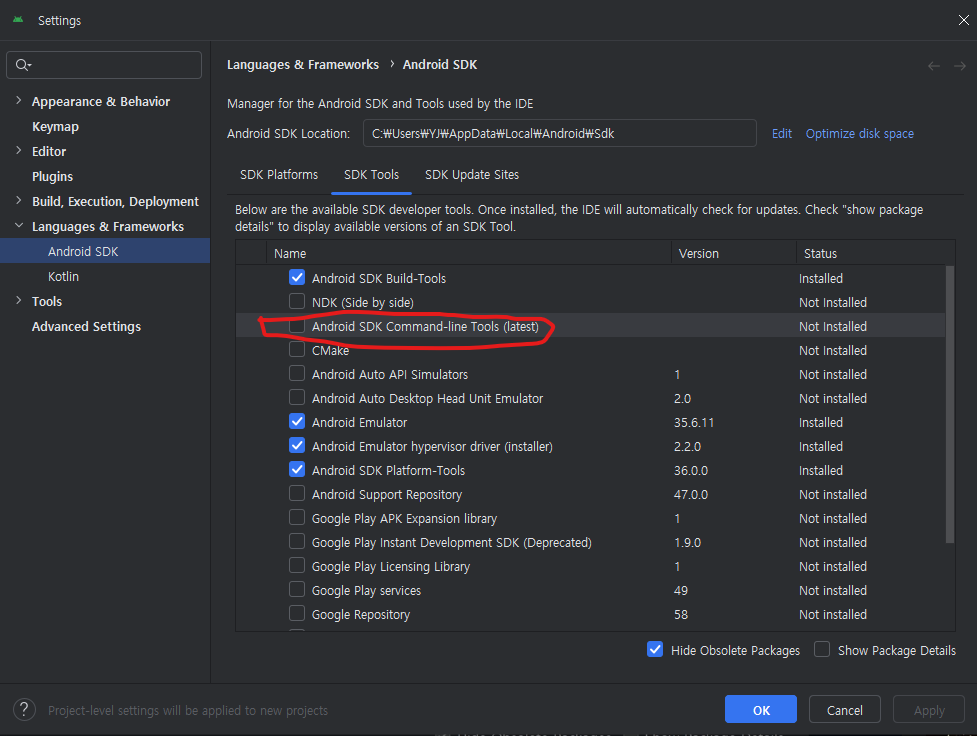The height and width of the screenshot is (736, 977).
Task: Click the Edit link
Action: pos(782,133)
